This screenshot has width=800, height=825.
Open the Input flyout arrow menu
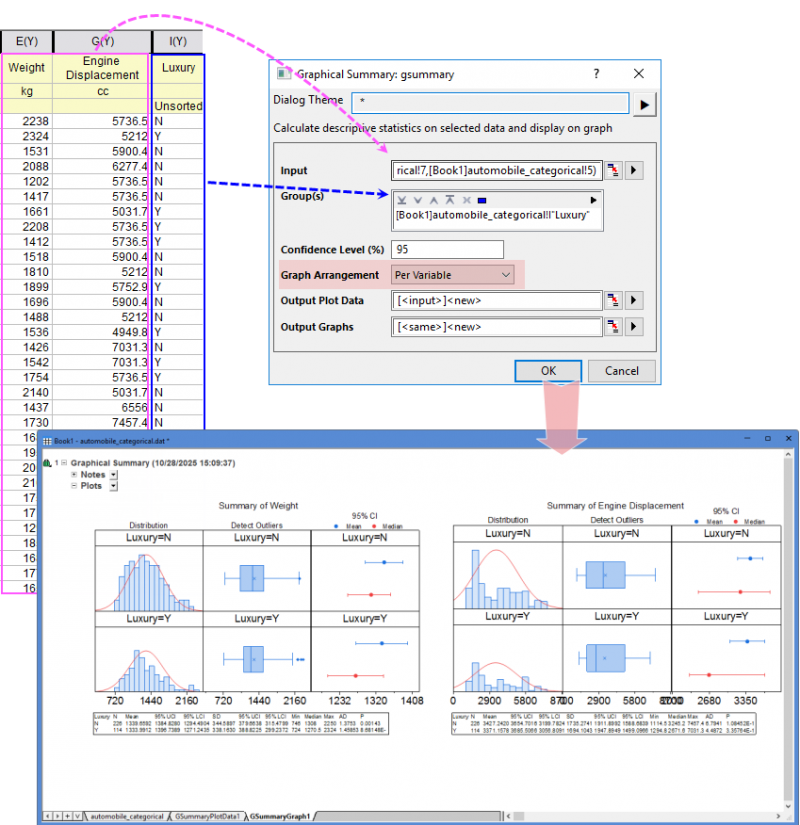tap(634, 170)
